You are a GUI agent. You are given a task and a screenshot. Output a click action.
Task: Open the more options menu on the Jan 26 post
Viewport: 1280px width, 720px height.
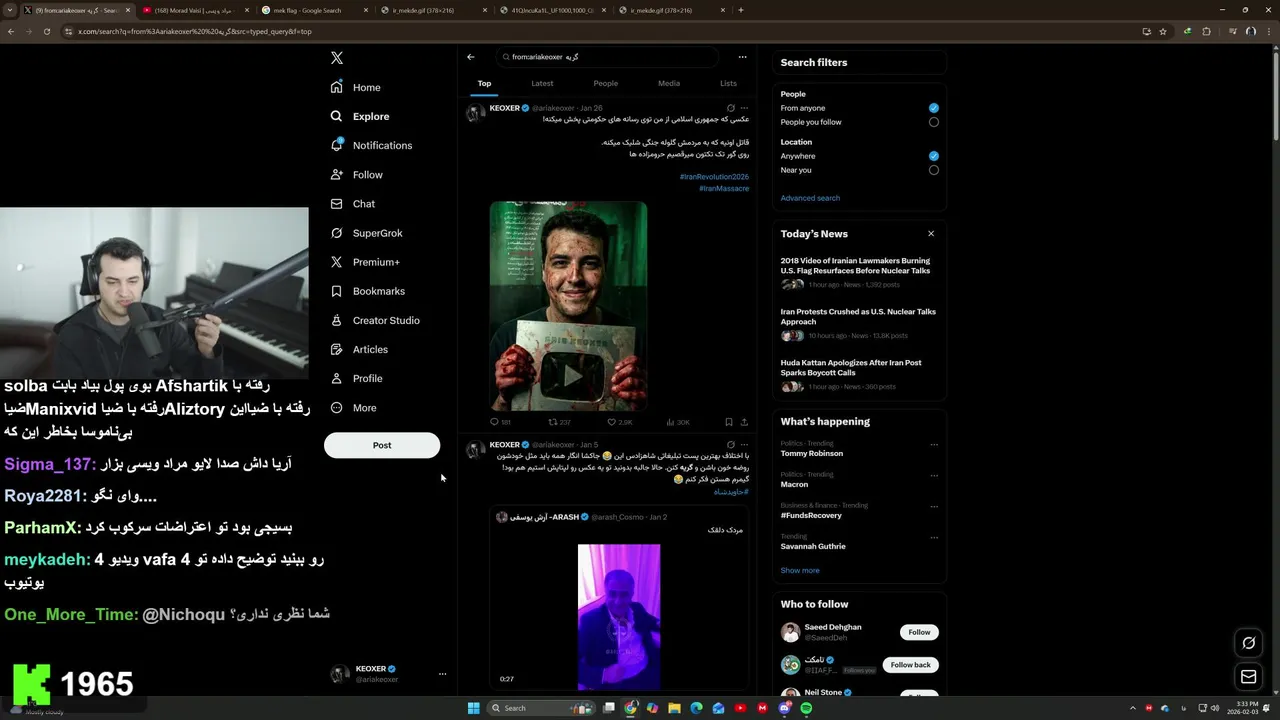click(x=744, y=108)
